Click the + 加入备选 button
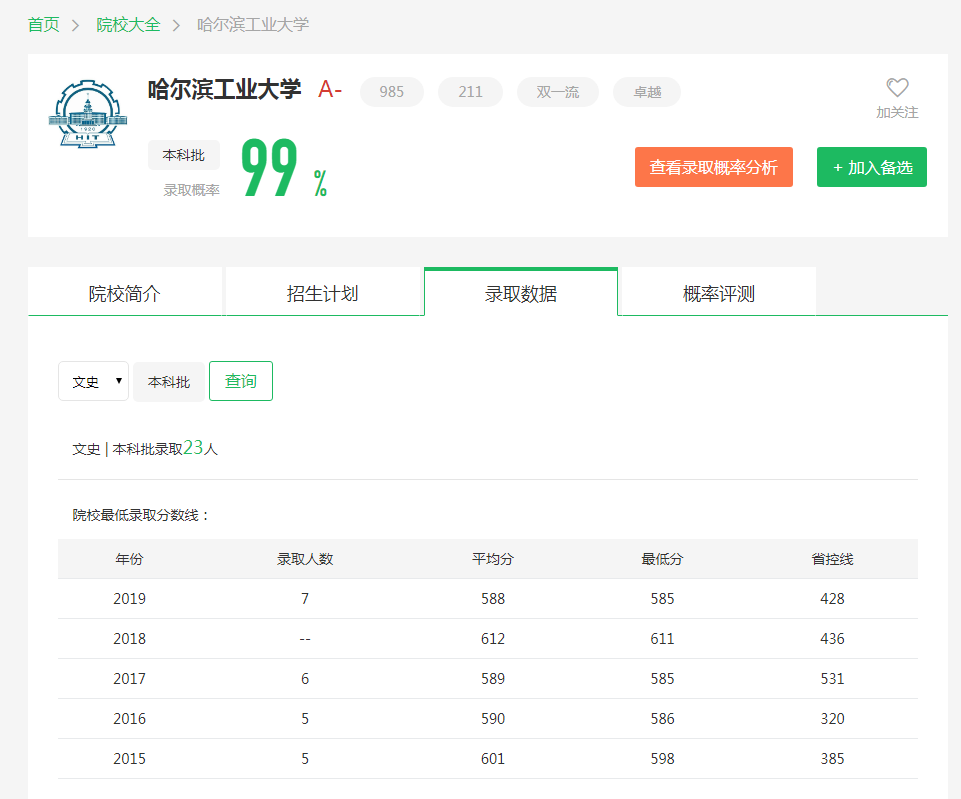The height and width of the screenshot is (799, 961). (872, 167)
